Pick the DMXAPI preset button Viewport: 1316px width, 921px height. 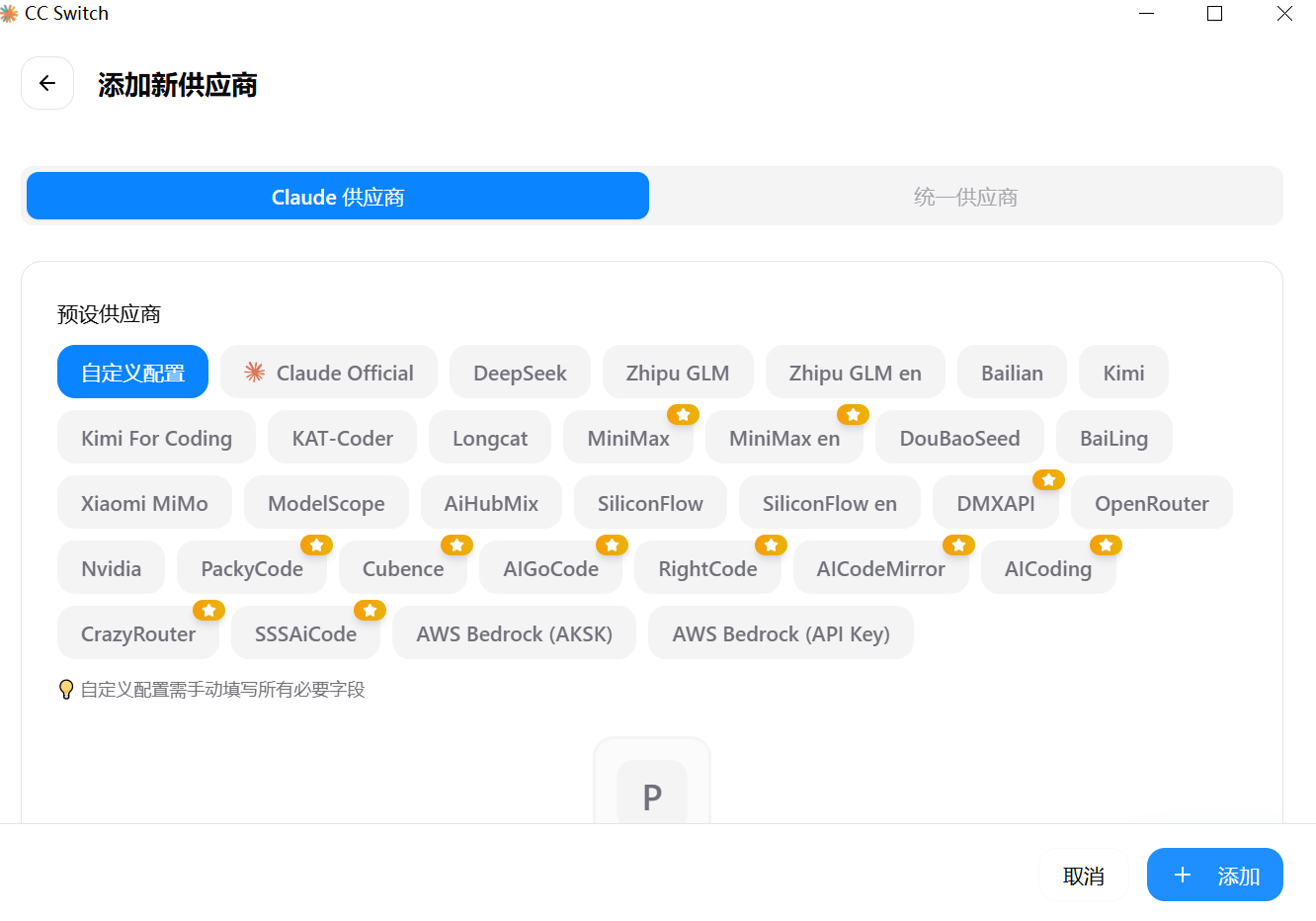pyautogui.click(x=996, y=502)
